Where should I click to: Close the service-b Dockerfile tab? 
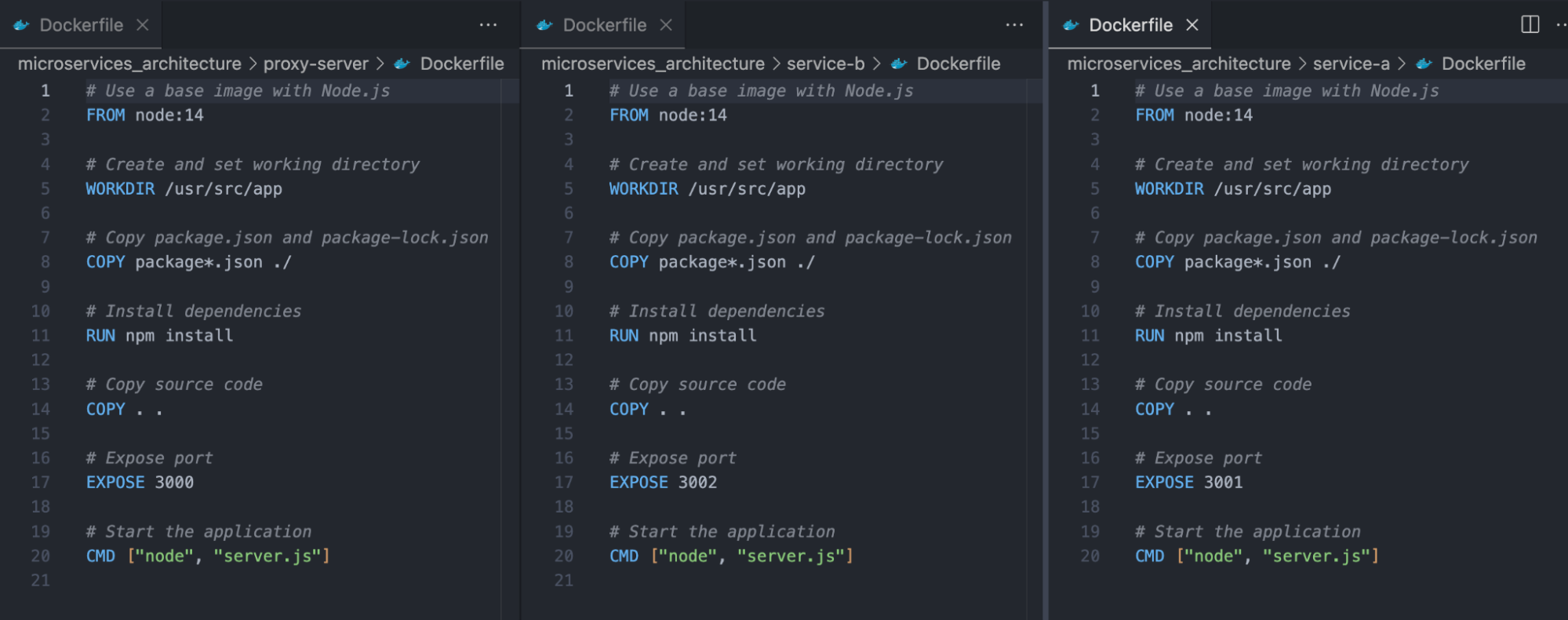tap(666, 25)
